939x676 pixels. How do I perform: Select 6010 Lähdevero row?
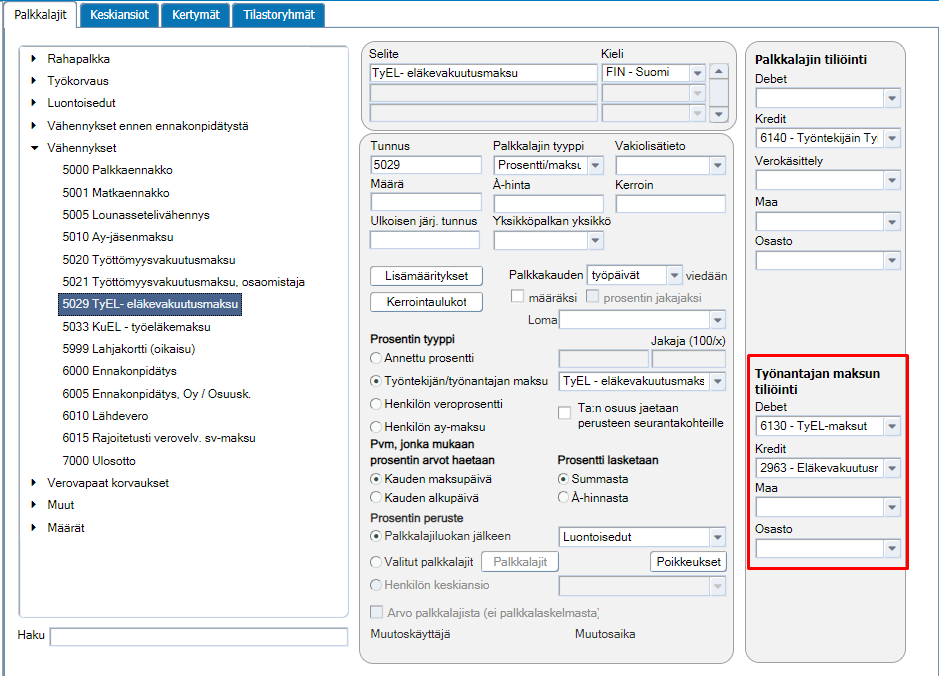pos(105,416)
